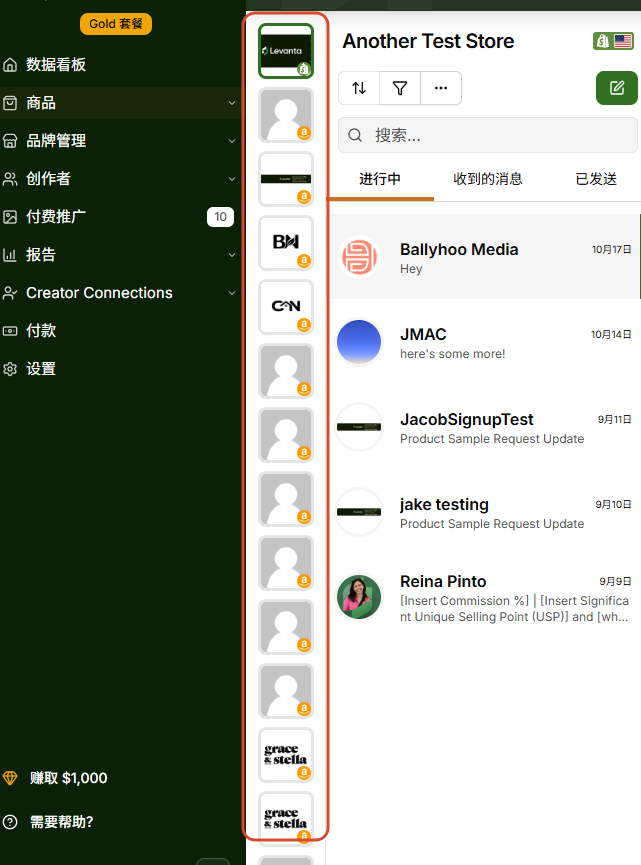
Task: Select the CN brand store thumbnail
Action: click(286, 307)
